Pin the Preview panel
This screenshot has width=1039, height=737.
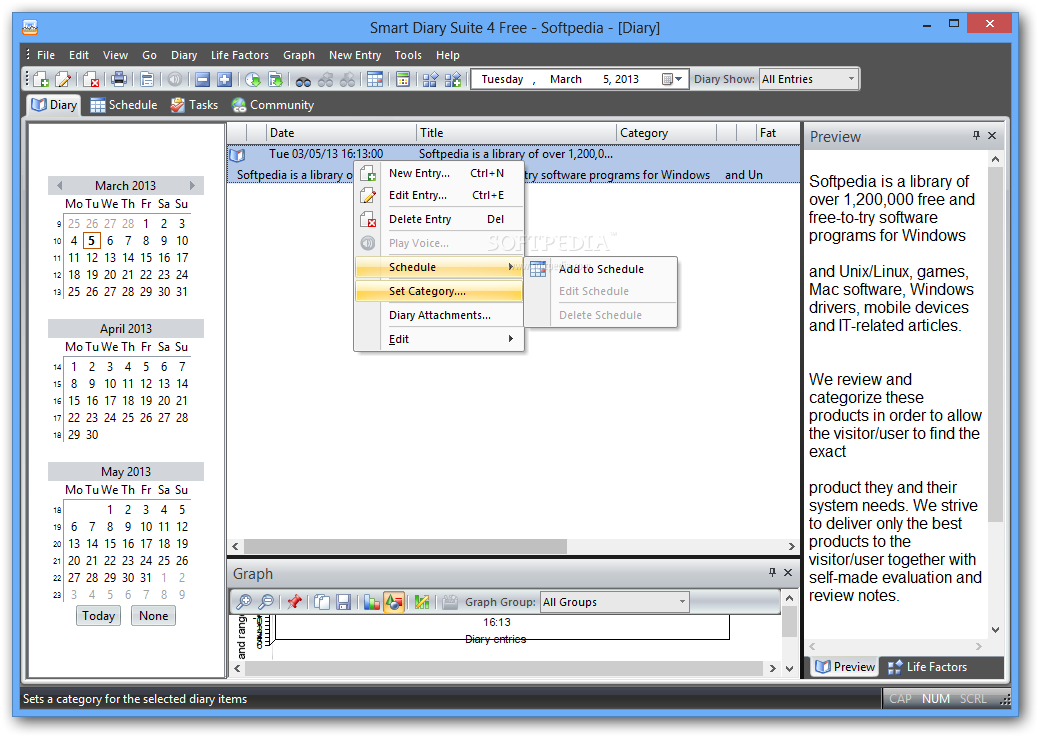976,135
